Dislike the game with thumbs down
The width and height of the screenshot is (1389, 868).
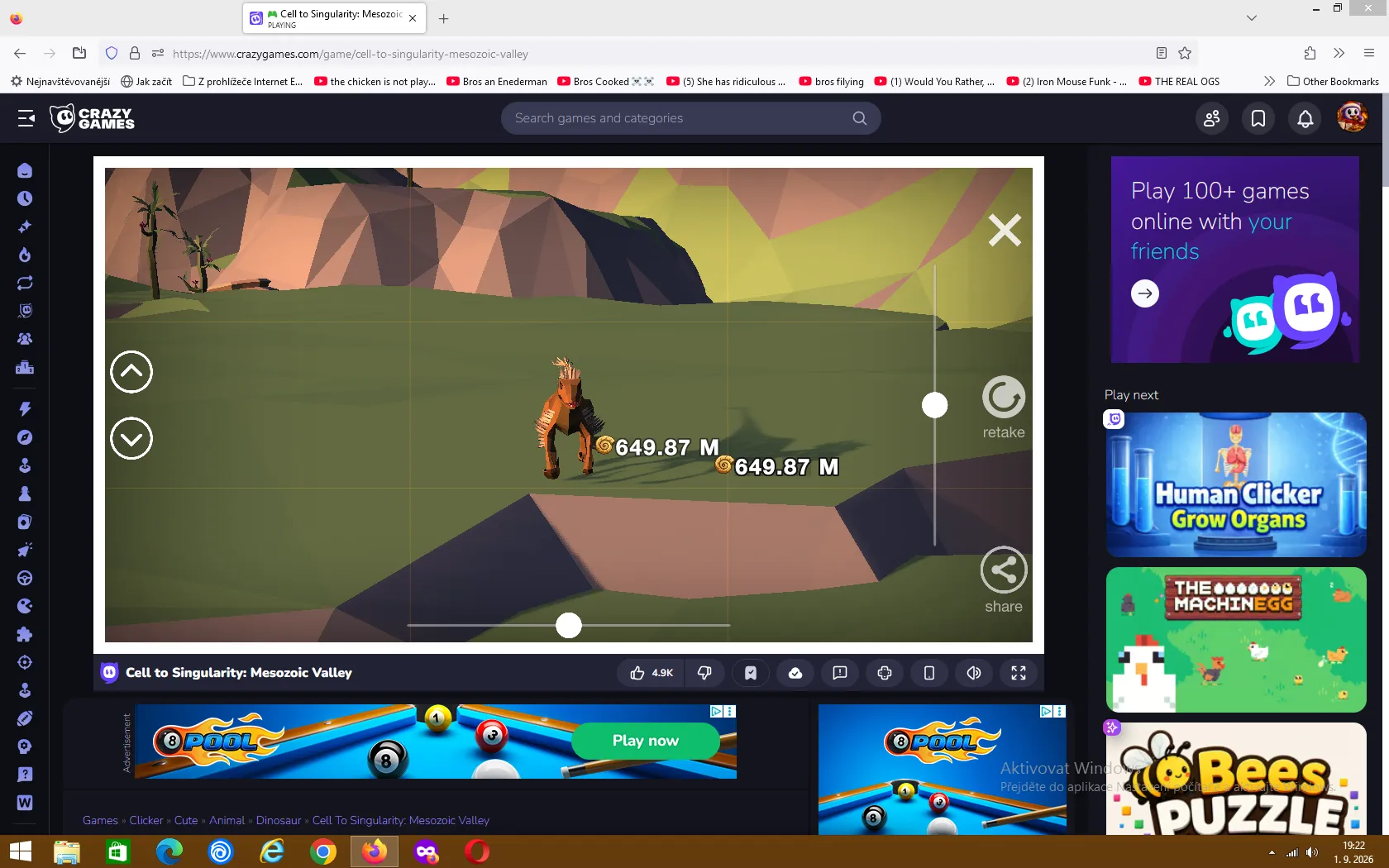(x=704, y=673)
